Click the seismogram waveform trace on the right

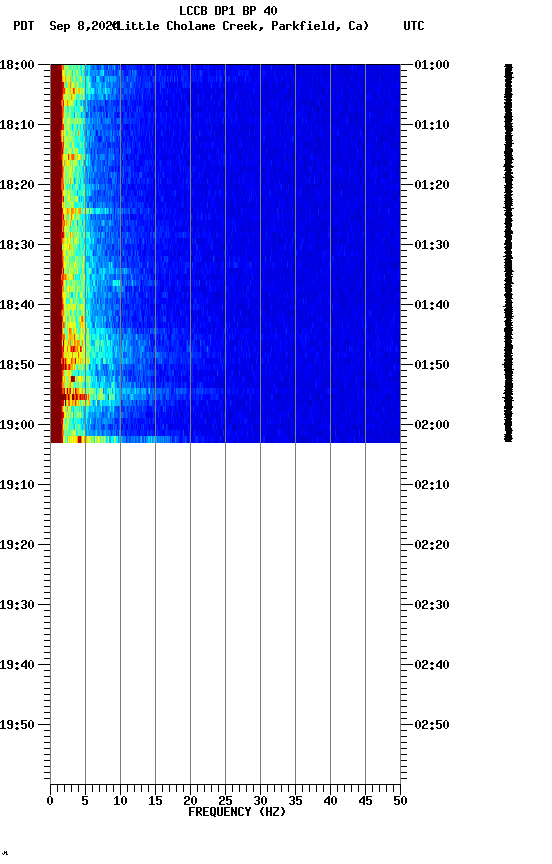[x=508, y=253]
